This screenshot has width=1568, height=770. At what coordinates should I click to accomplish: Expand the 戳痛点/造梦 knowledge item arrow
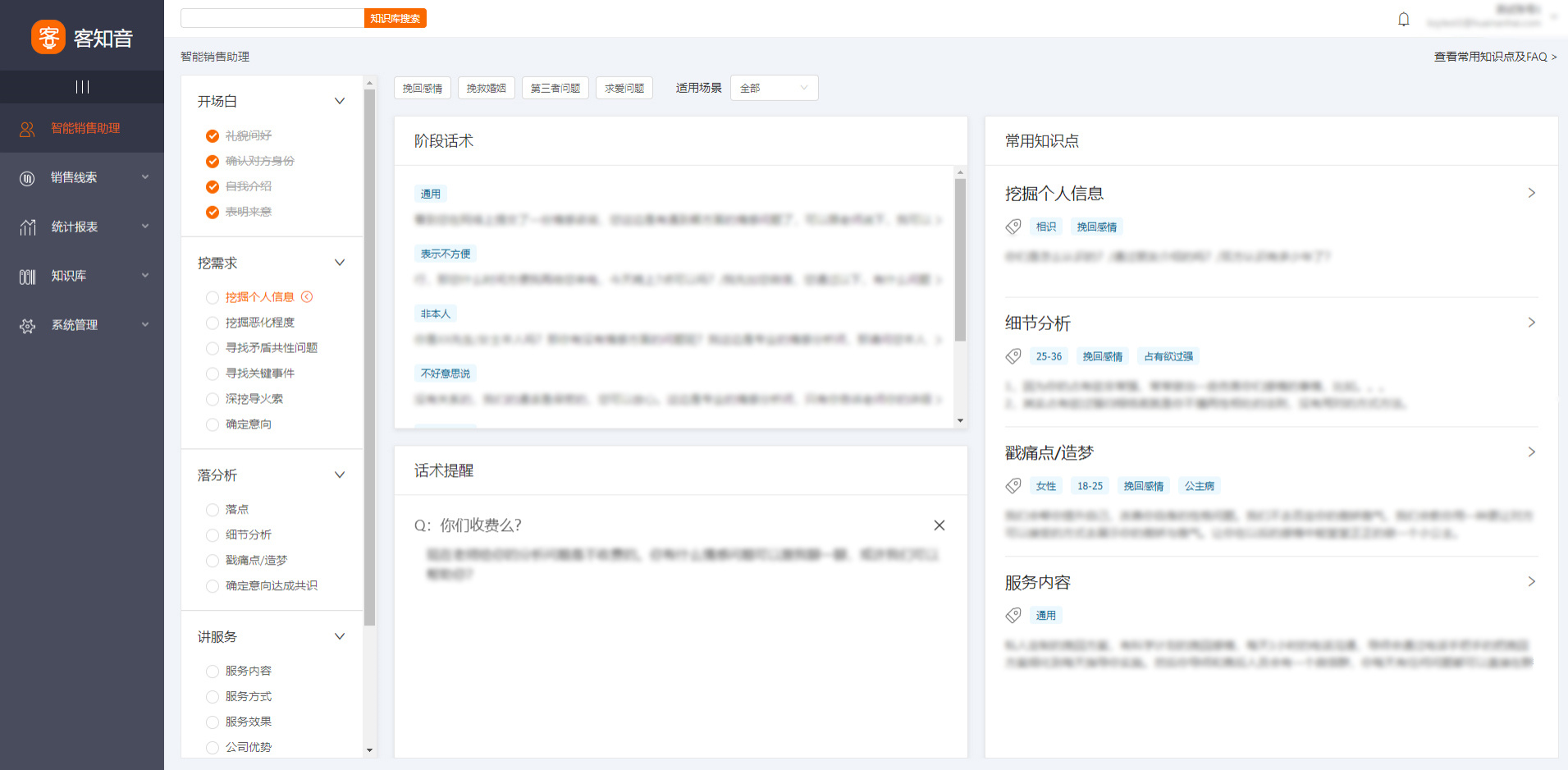click(1530, 452)
